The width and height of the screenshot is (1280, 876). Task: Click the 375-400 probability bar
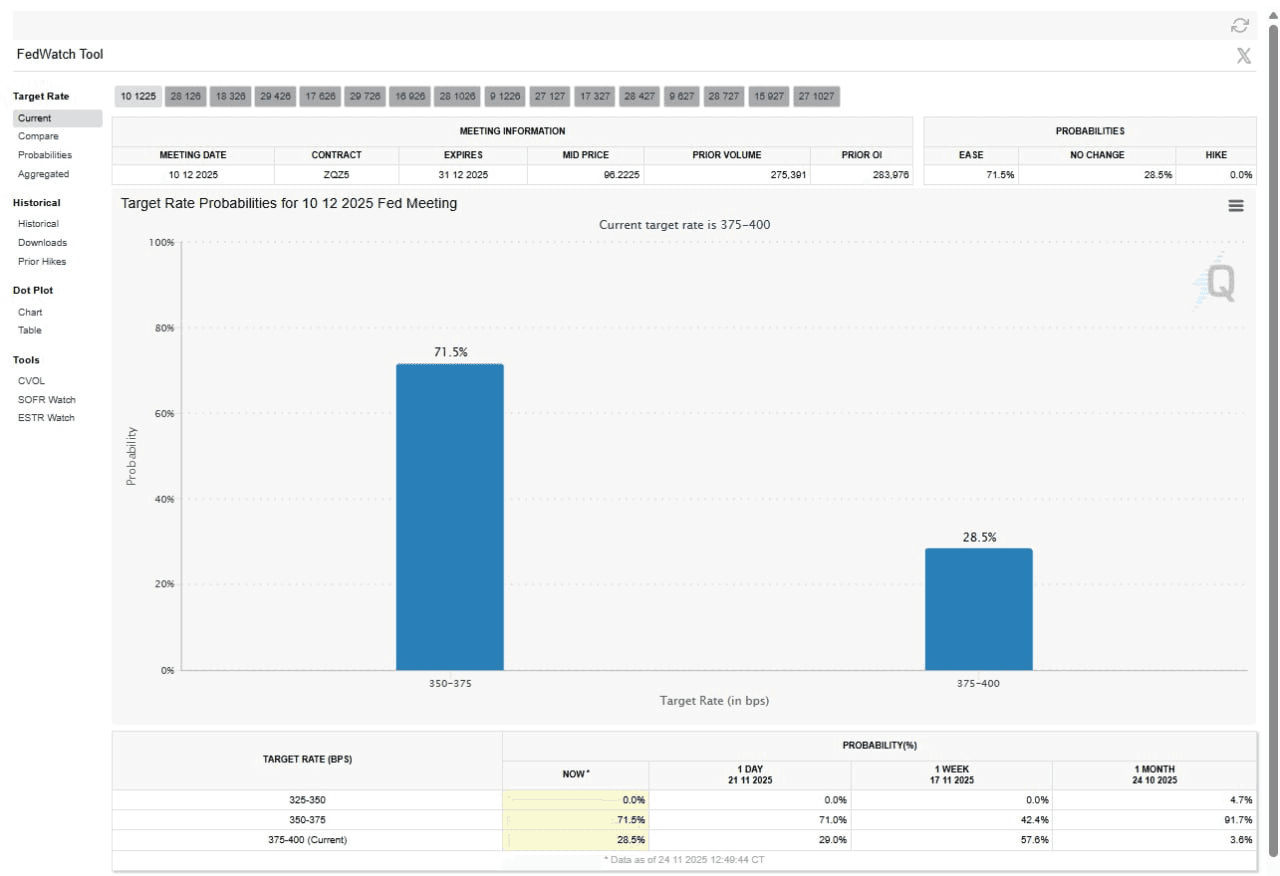pos(978,609)
